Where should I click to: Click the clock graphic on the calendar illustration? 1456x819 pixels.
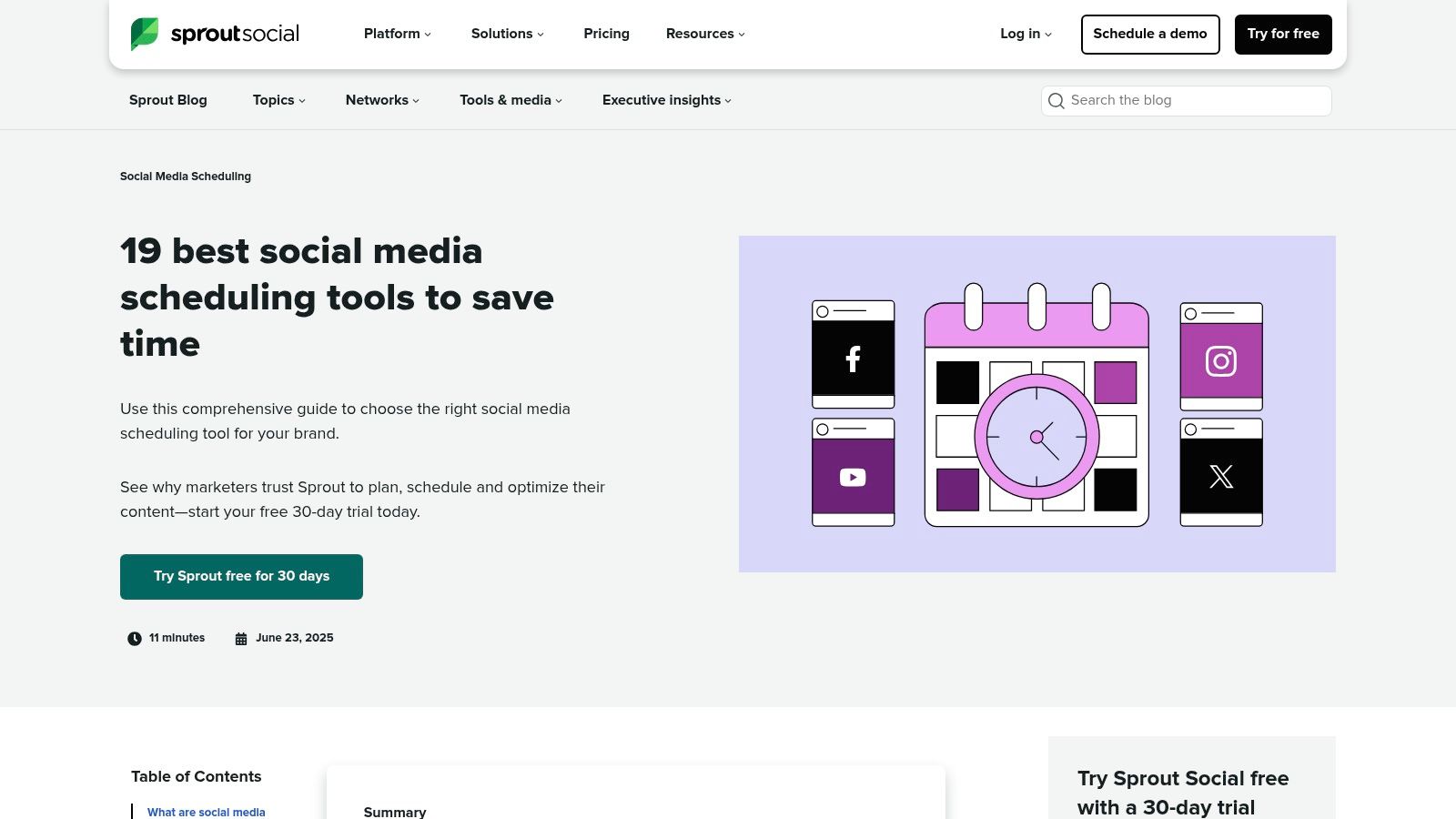[1036, 437]
